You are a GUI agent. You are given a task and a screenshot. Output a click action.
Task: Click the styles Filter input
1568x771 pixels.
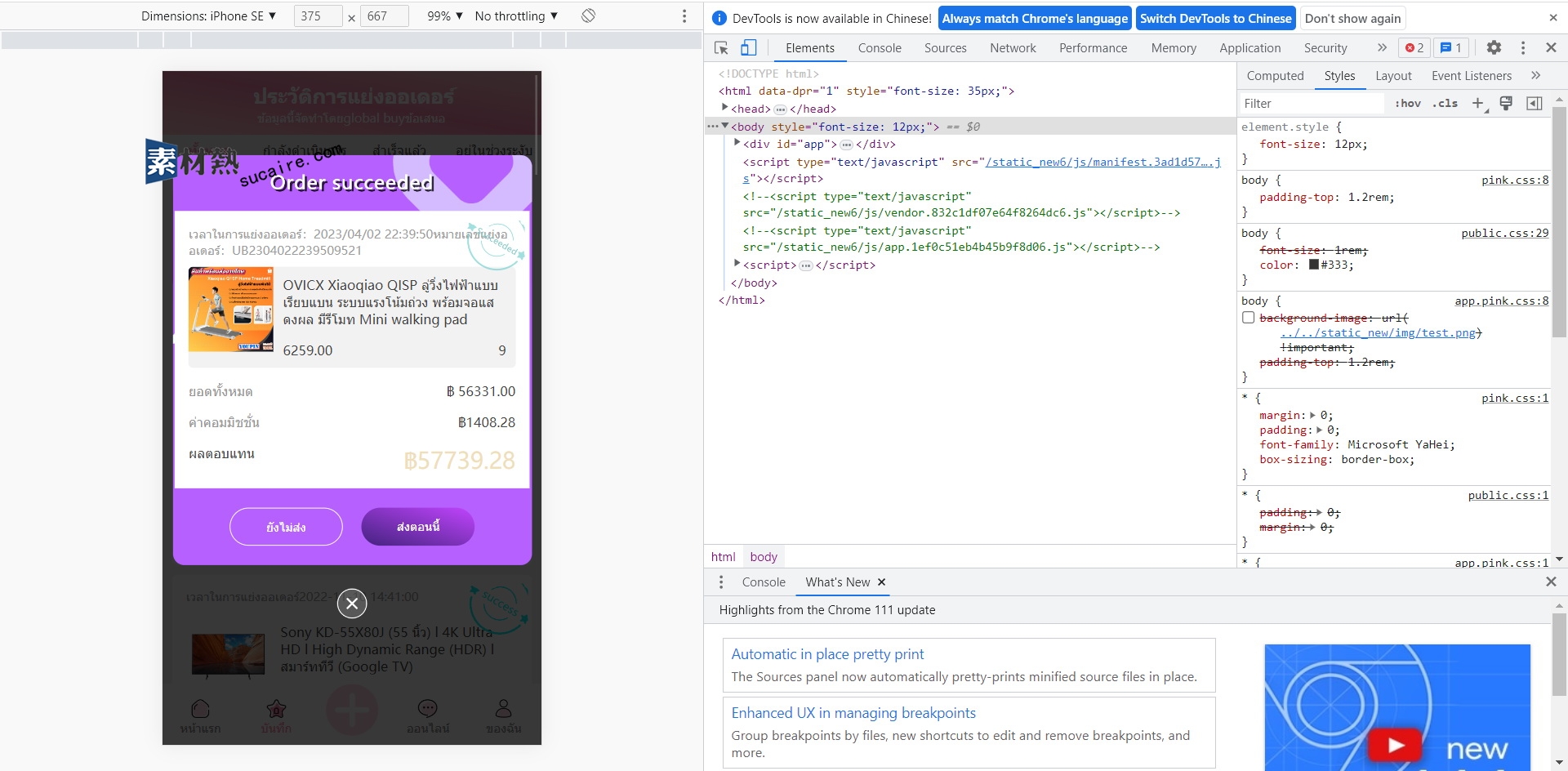1311,104
